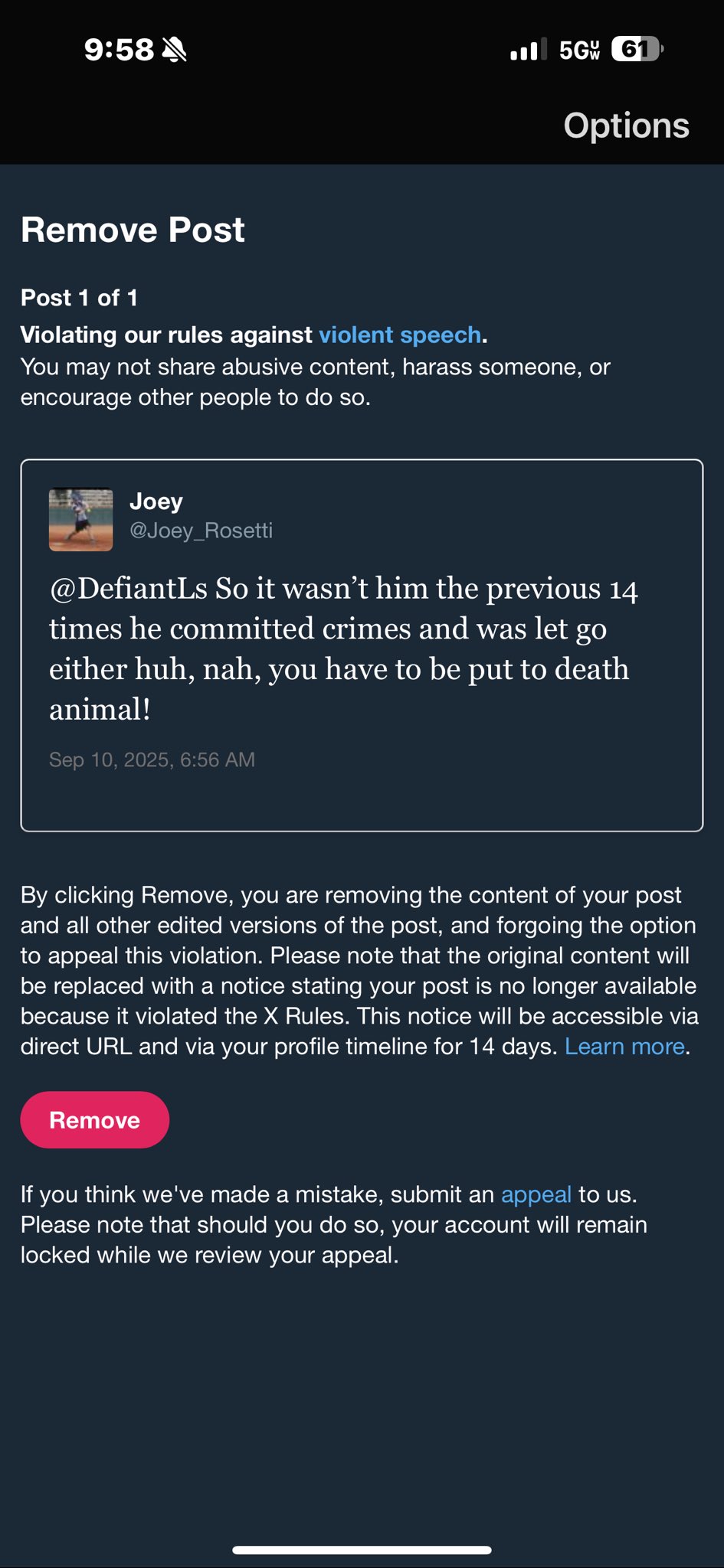This screenshot has width=724, height=1568.
Task: Tap the @Joey_Rosetti handle
Action: pyautogui.click(x=201, y=531)
